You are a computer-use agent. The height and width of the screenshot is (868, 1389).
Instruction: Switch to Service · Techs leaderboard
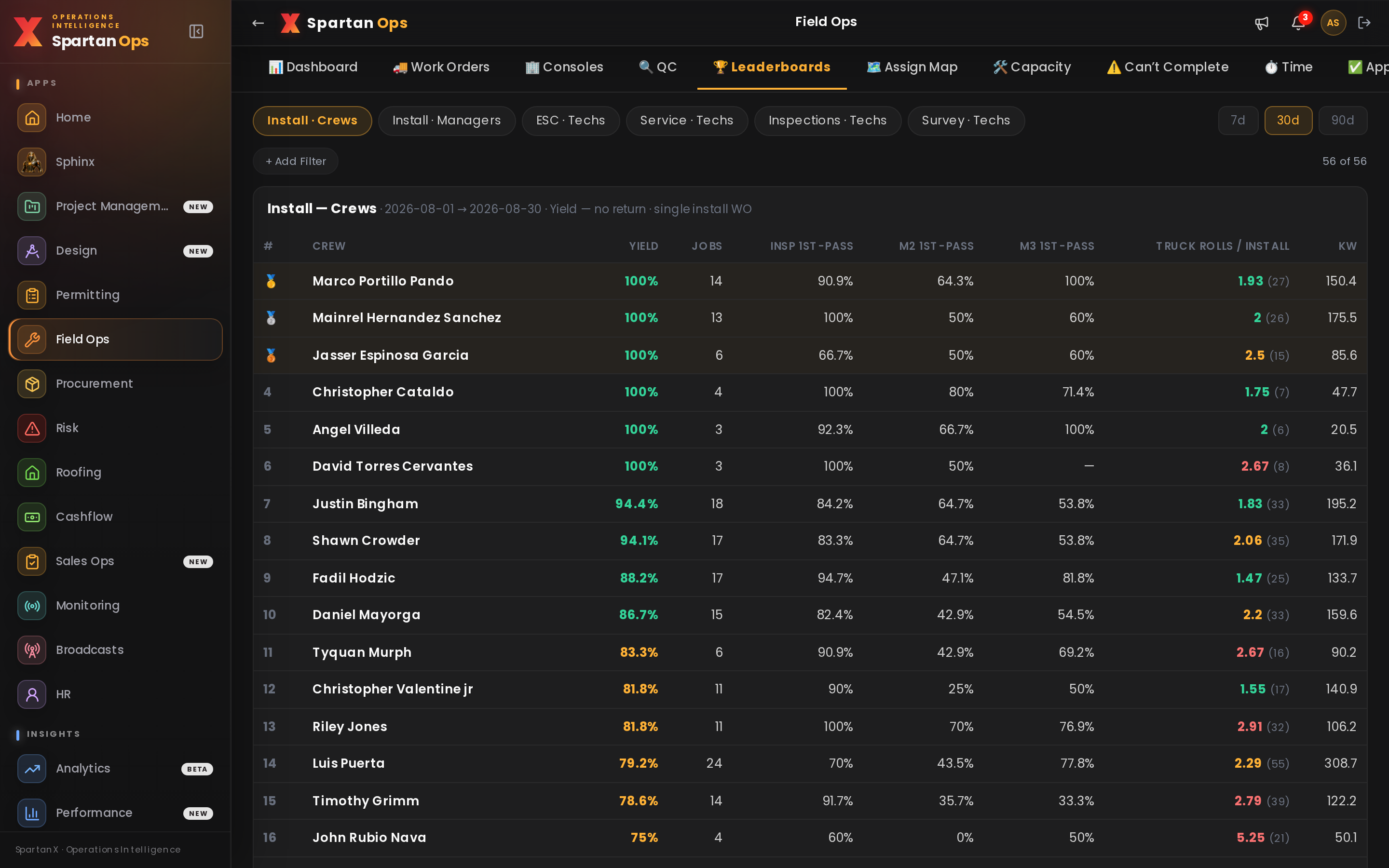coord(686,121)
